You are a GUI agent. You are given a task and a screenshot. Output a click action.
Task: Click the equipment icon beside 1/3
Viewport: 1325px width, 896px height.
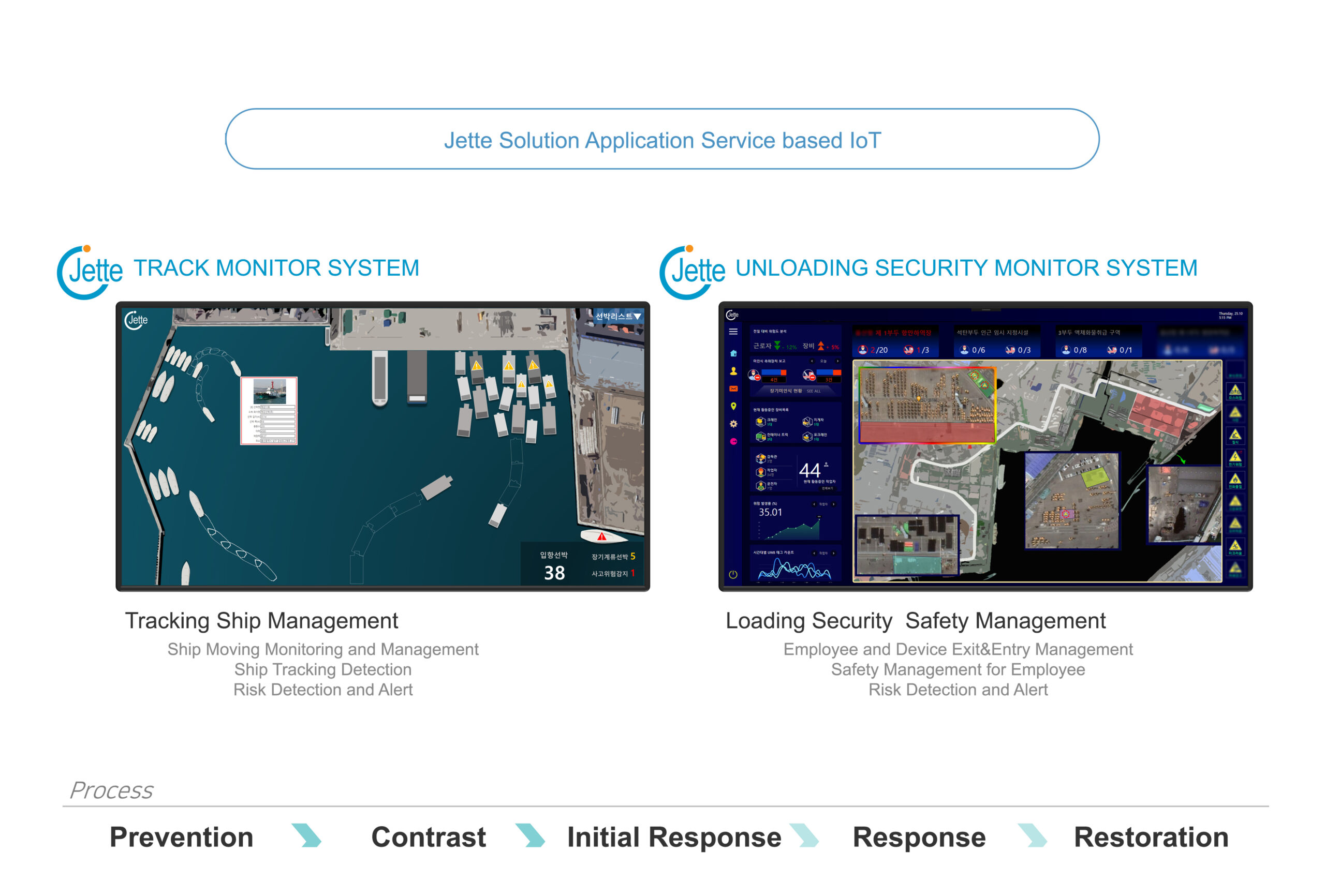pyautogui.click(x=908, y=350)
